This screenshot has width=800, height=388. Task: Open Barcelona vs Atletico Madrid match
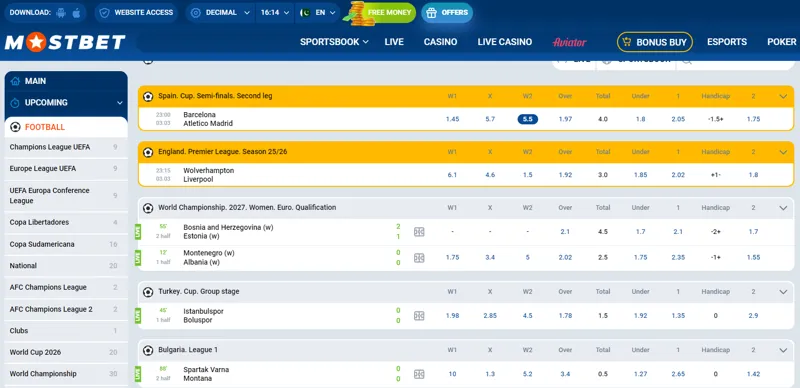pyautogui.click(x=208, y=119)
